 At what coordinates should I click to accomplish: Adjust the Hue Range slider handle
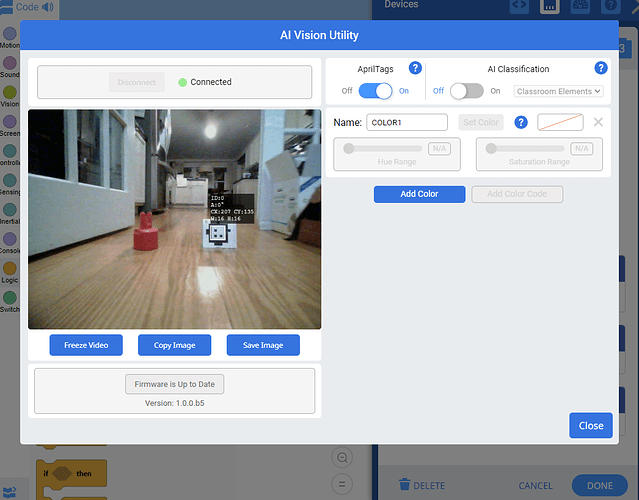[x=348, y=148]
